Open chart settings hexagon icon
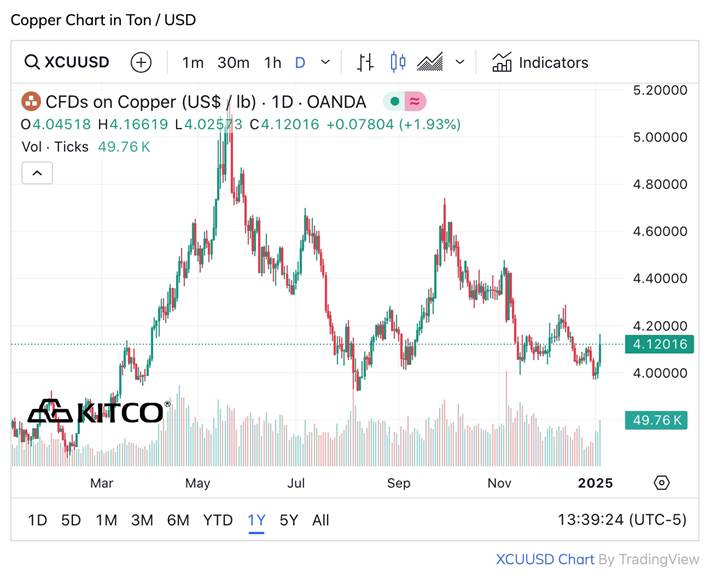Image resolution: width=711 pixels, height=579 pixels. (661, 483)
